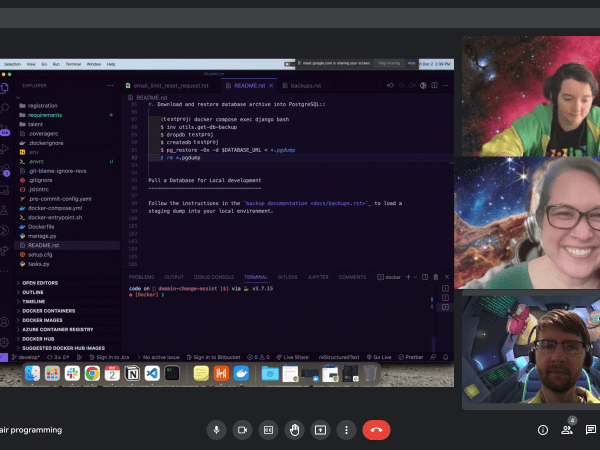Open the meeting chat panel
Image resolution: width=600 pixels, height=450 pixels.
[x=591, y=430]
